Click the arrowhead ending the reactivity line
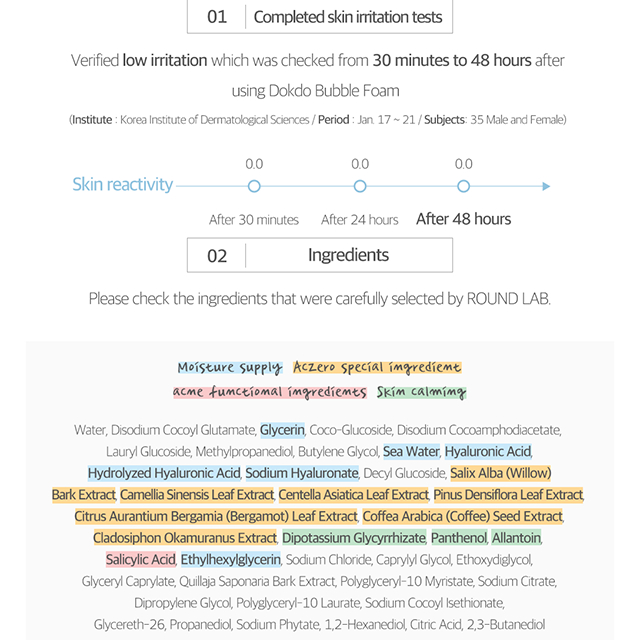 coord(546,187)
